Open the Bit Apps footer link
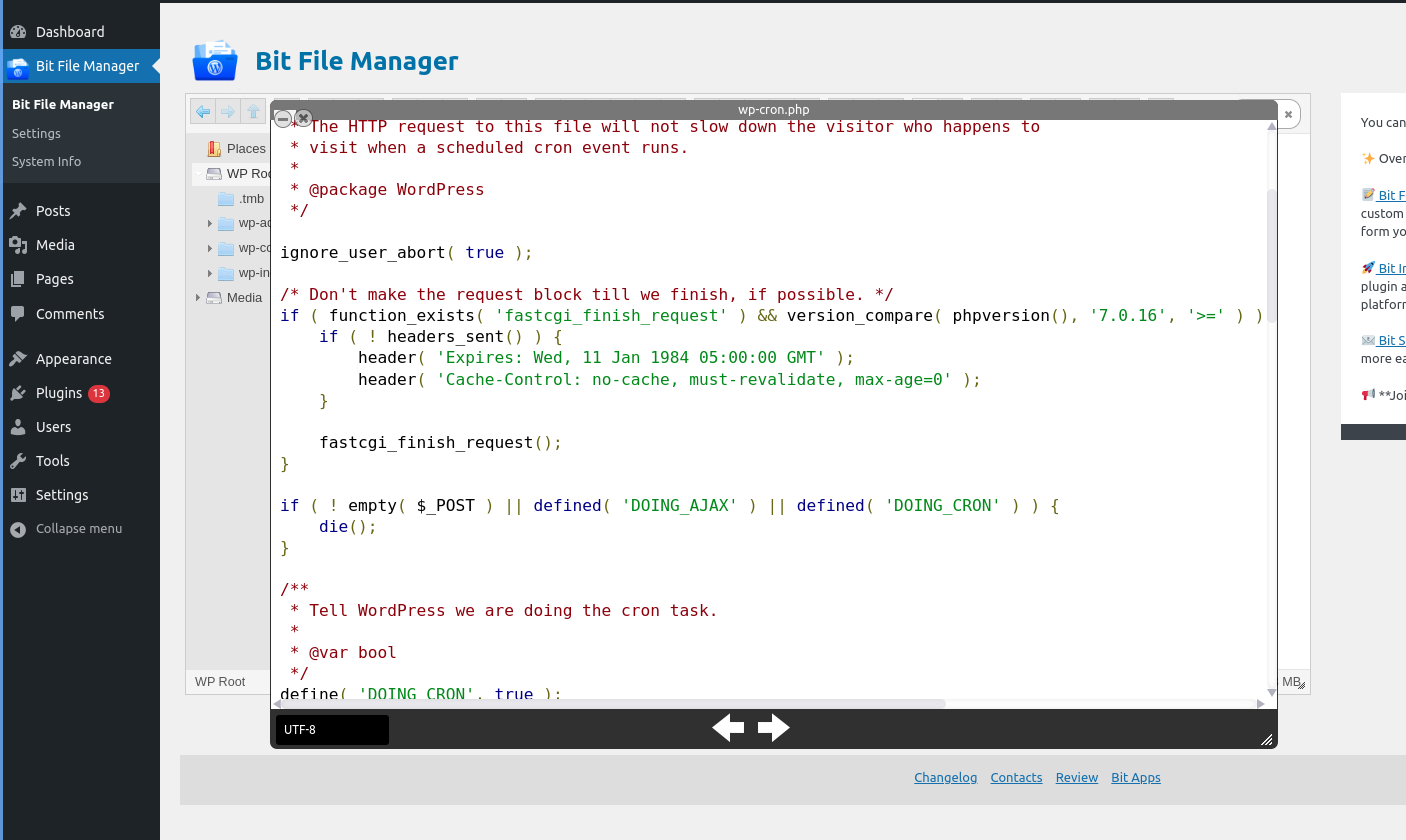 pyautogui.click(x=1136, y=777)
